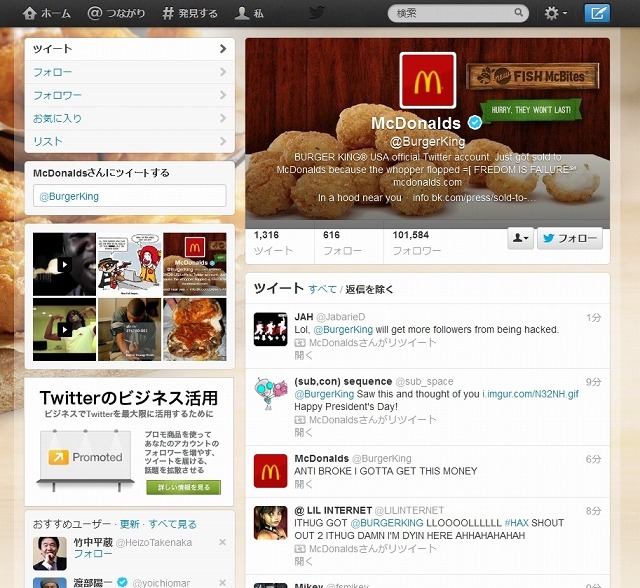Select リスト in the sidebar menu

click(x=130, y=142)
